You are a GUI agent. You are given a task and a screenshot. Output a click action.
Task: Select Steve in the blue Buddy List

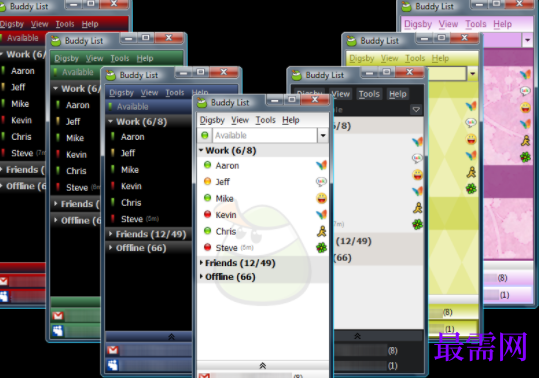132,219
